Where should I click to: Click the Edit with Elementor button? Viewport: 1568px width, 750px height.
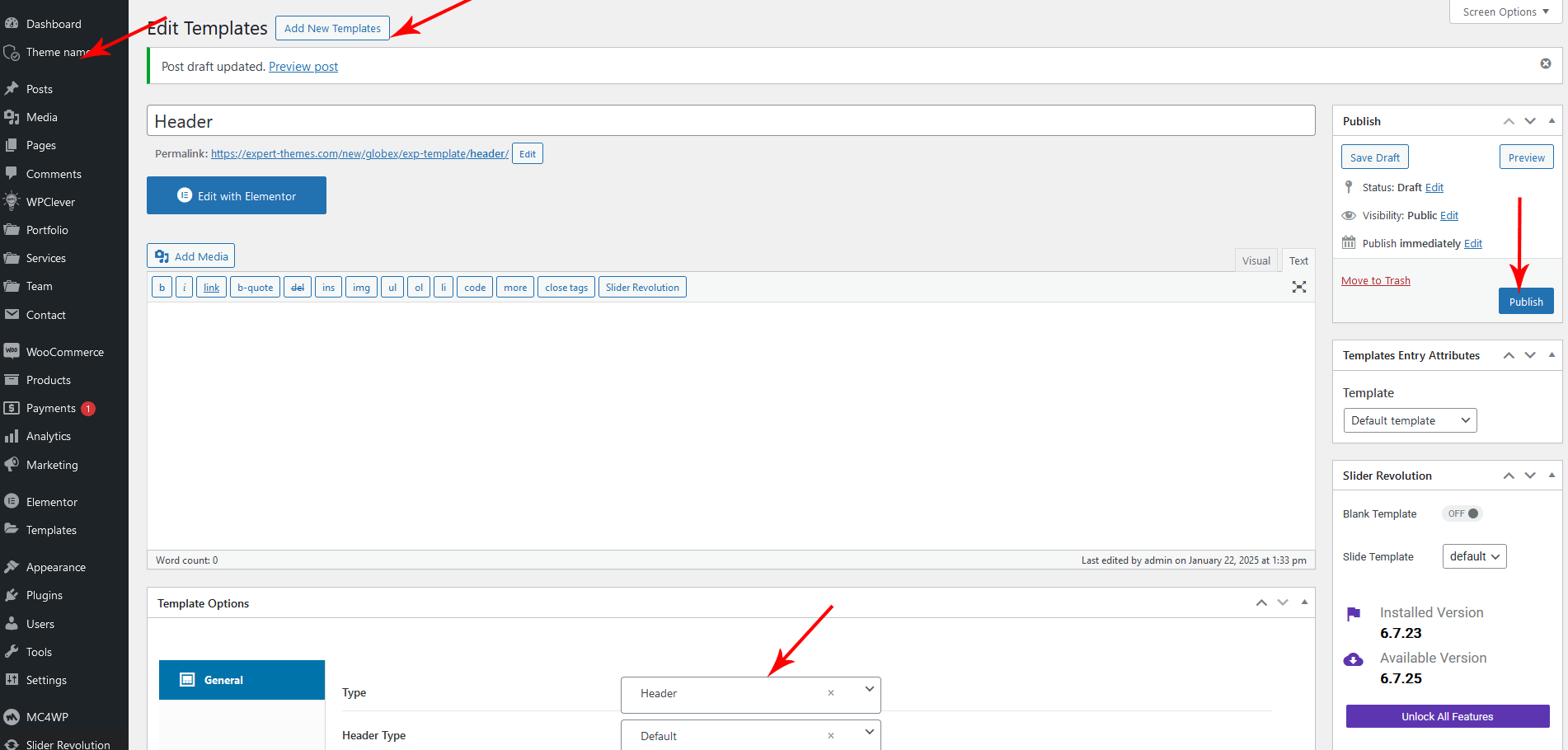(x=237, y=195)
